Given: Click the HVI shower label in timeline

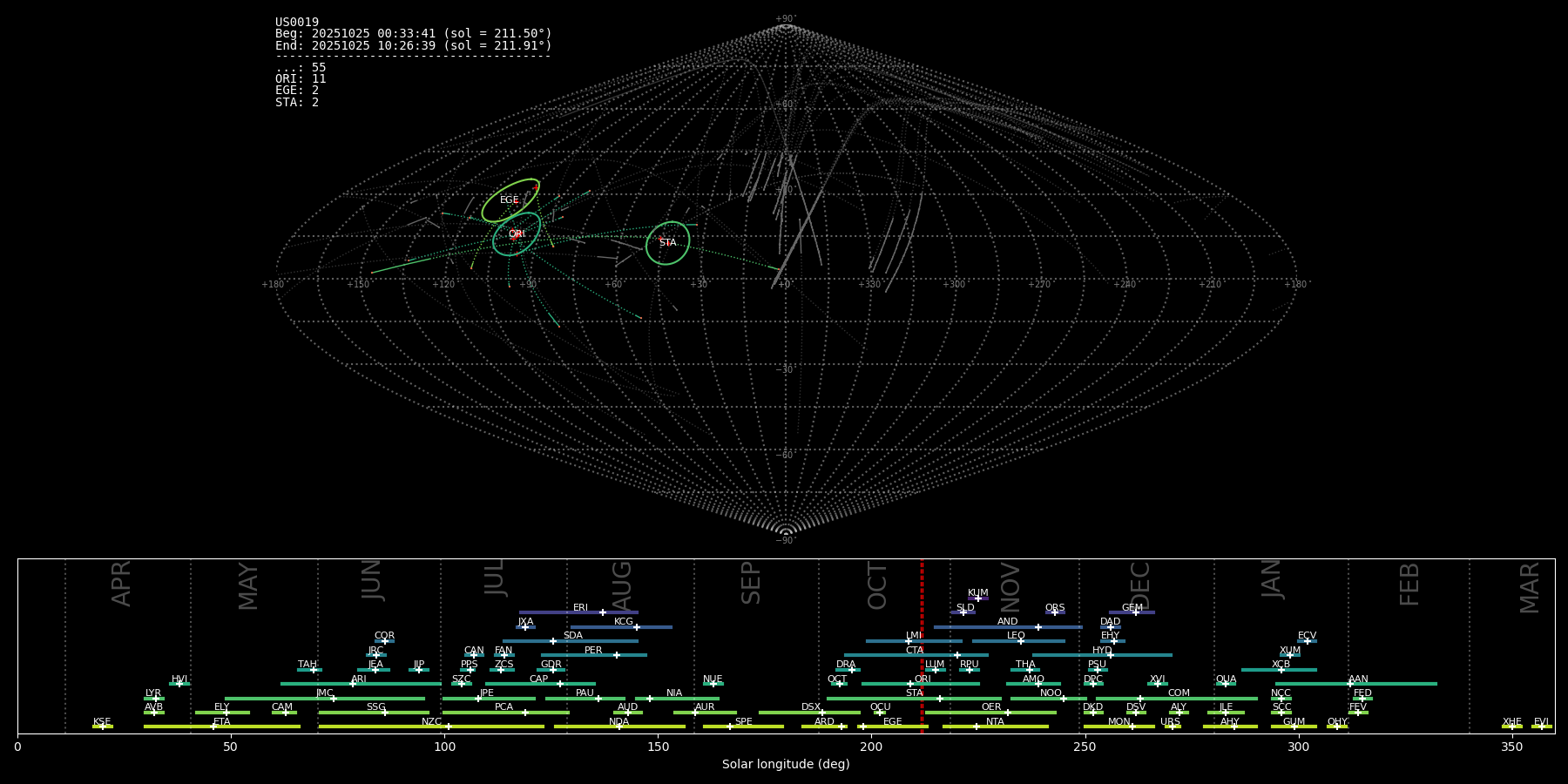Looking at the screenshot, I should [x=179, y=679].
